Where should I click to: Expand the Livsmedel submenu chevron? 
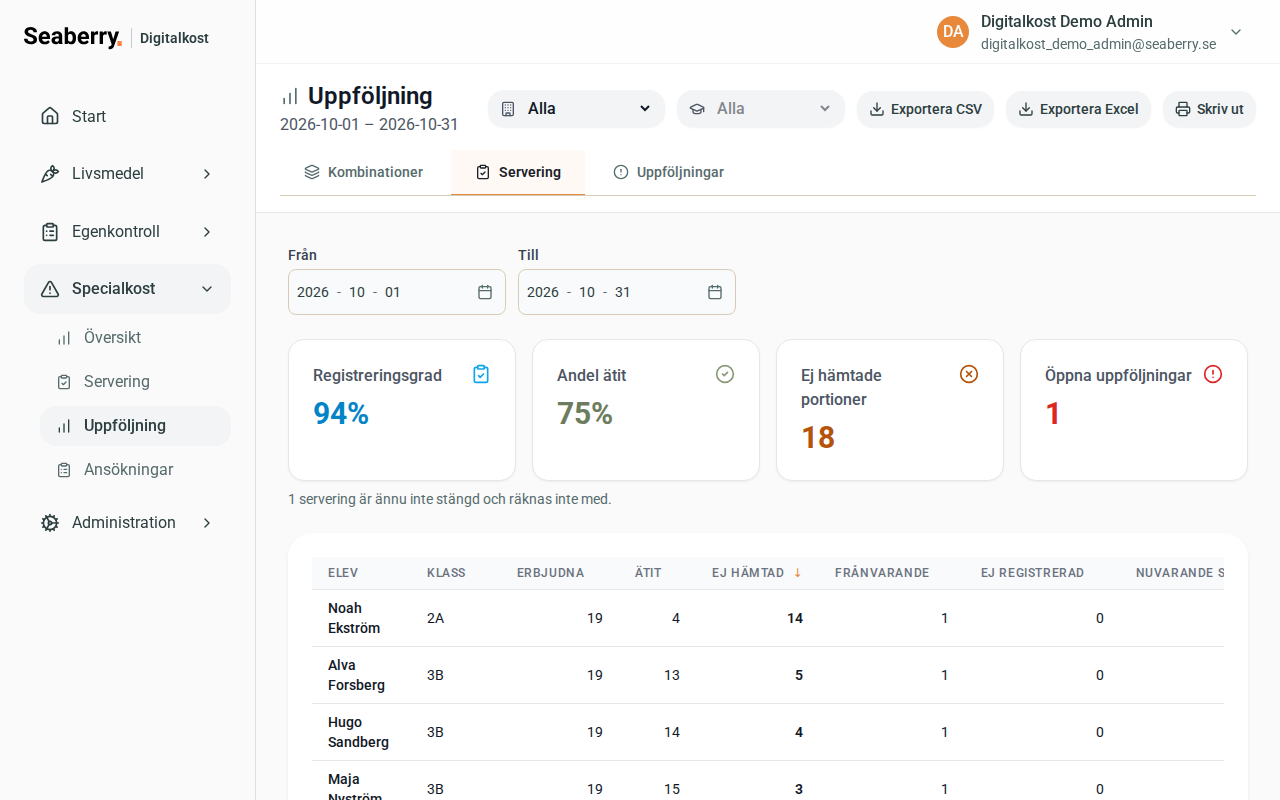(x=207, y=174)
